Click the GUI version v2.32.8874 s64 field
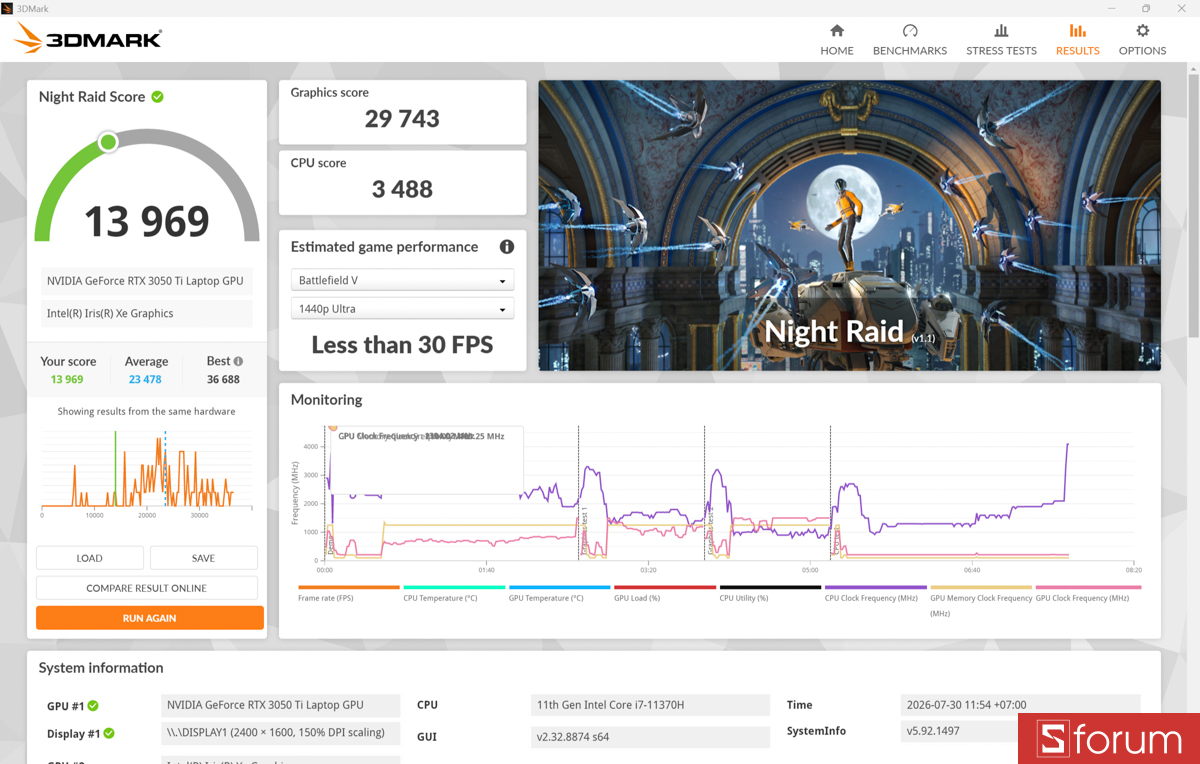Image resolution: width=1200 pixels, height=764 pixels. tap(651, 737)
